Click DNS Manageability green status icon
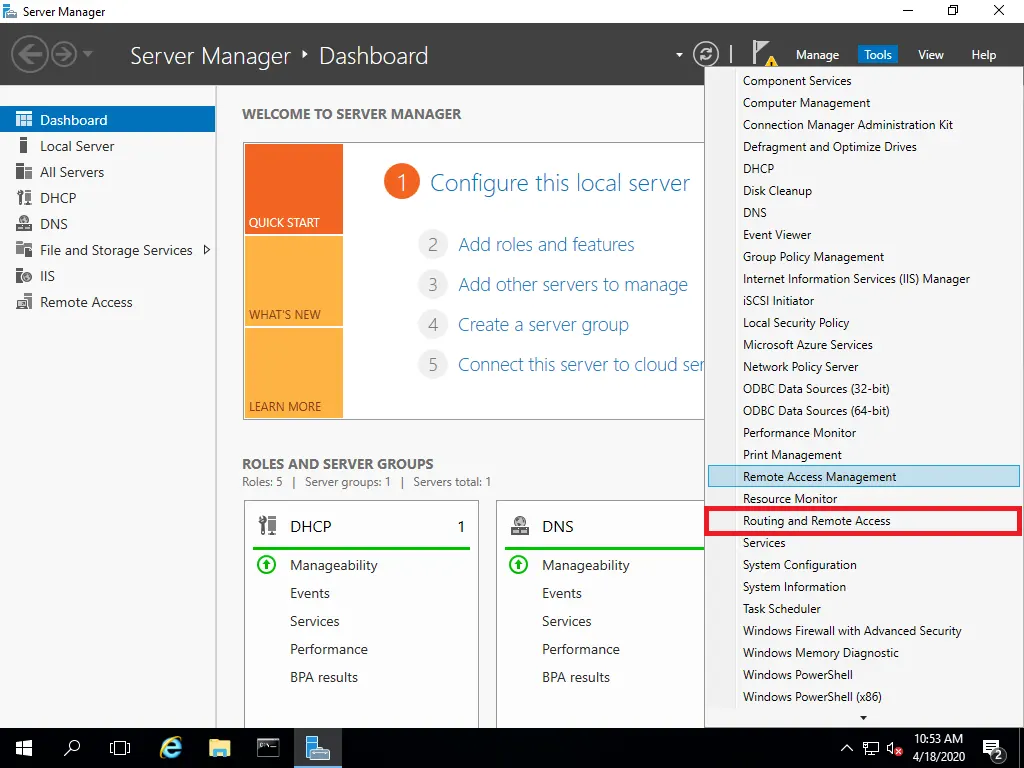 519,564
